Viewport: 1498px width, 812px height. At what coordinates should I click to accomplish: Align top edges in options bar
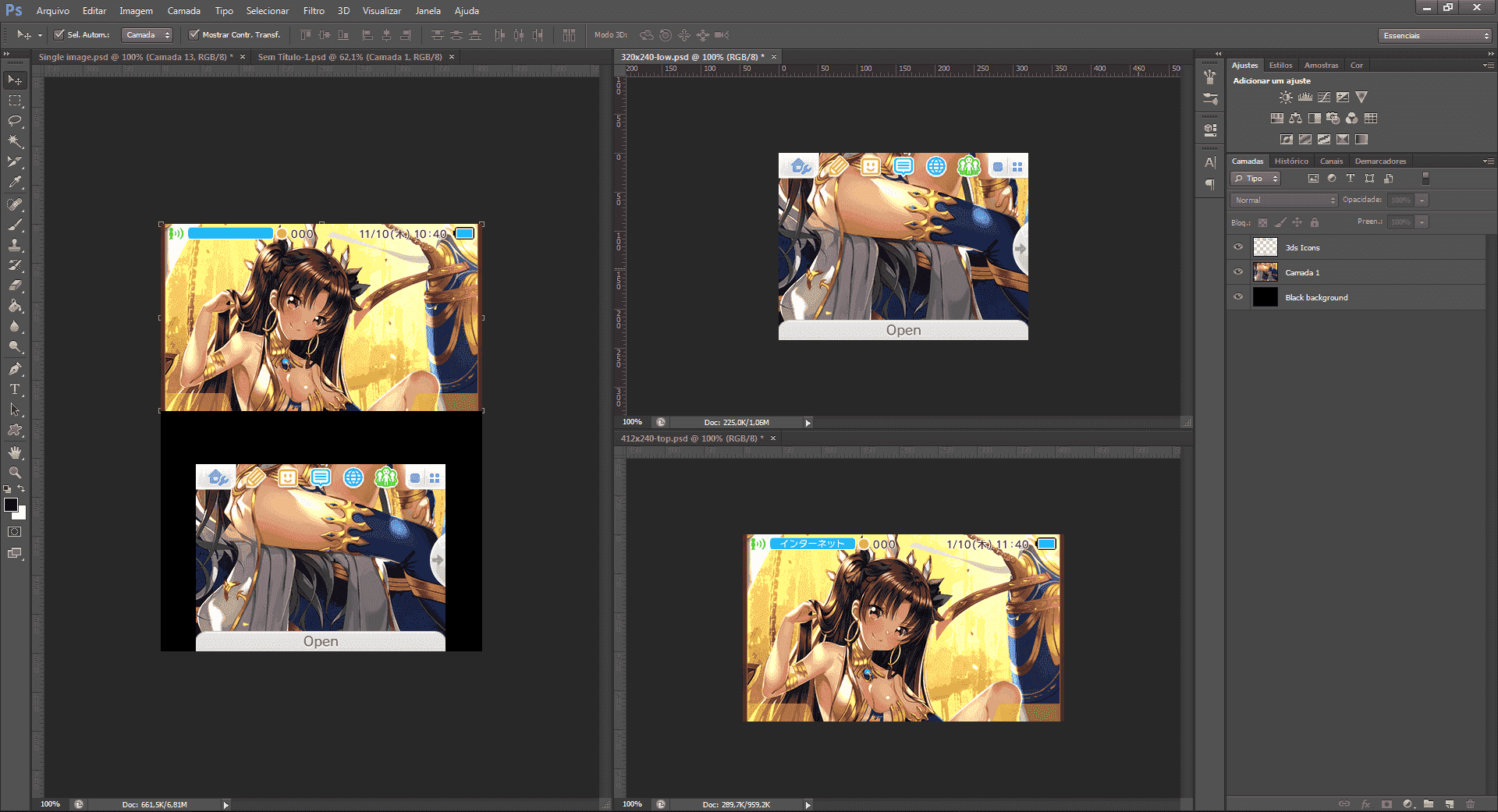[306, 35]
